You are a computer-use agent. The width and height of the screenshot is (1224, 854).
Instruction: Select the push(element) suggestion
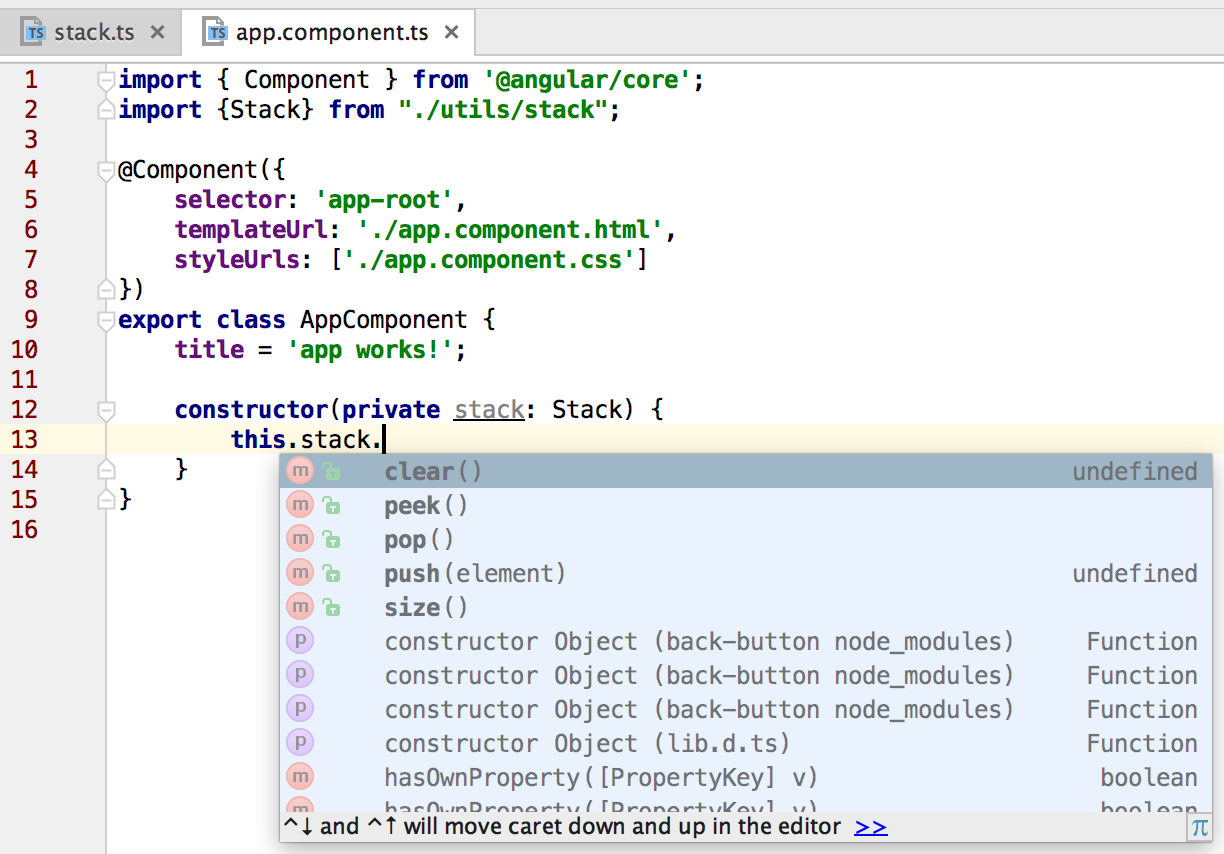point(475,574)
